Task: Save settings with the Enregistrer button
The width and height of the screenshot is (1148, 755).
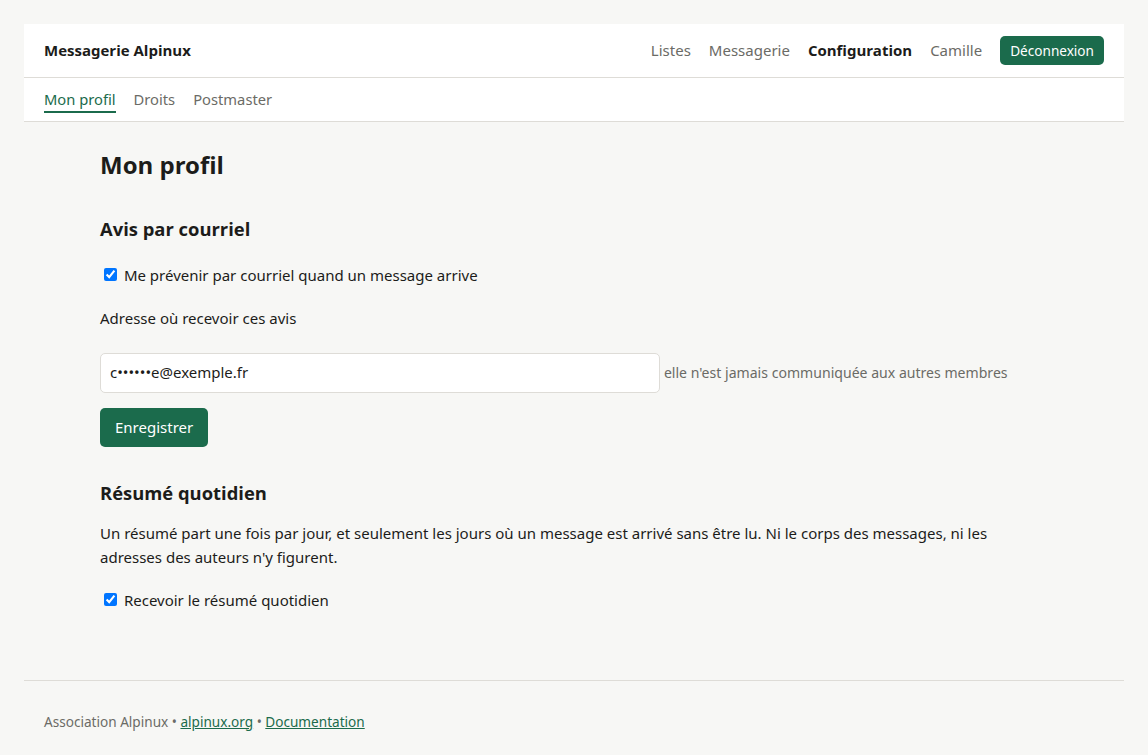Action: [154, 428]
